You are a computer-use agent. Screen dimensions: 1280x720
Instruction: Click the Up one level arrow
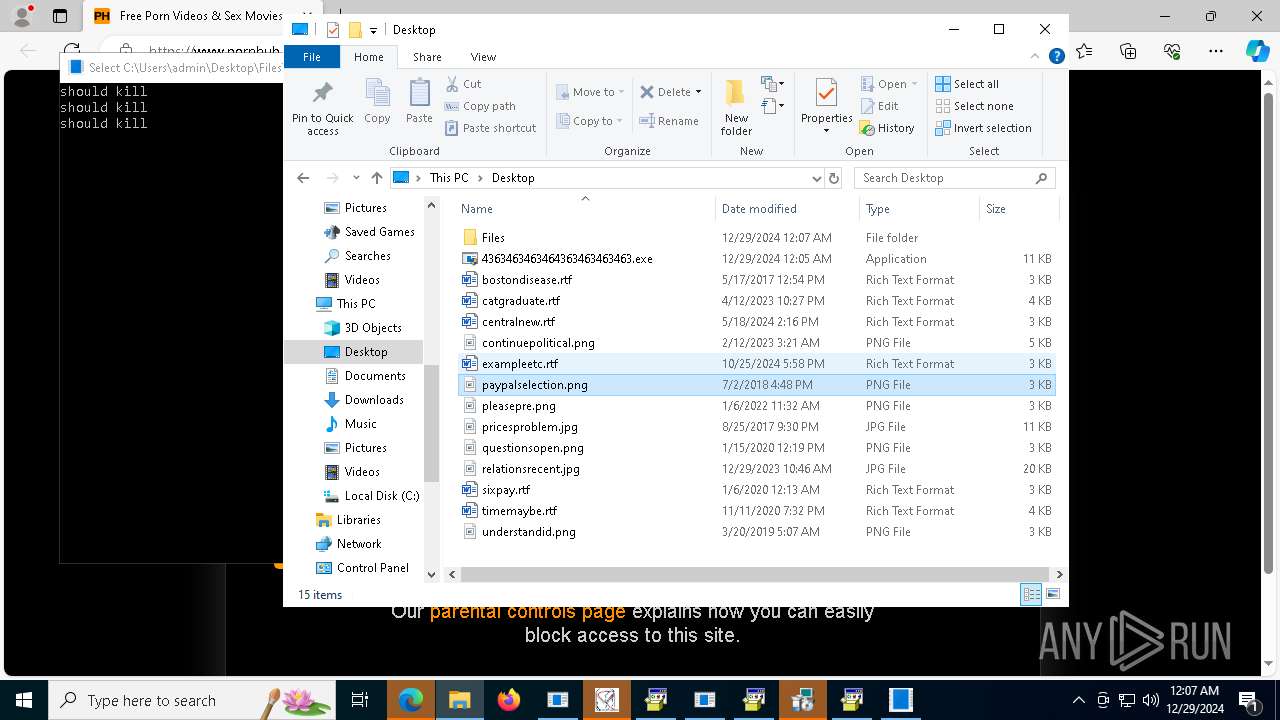pos(377,178)
